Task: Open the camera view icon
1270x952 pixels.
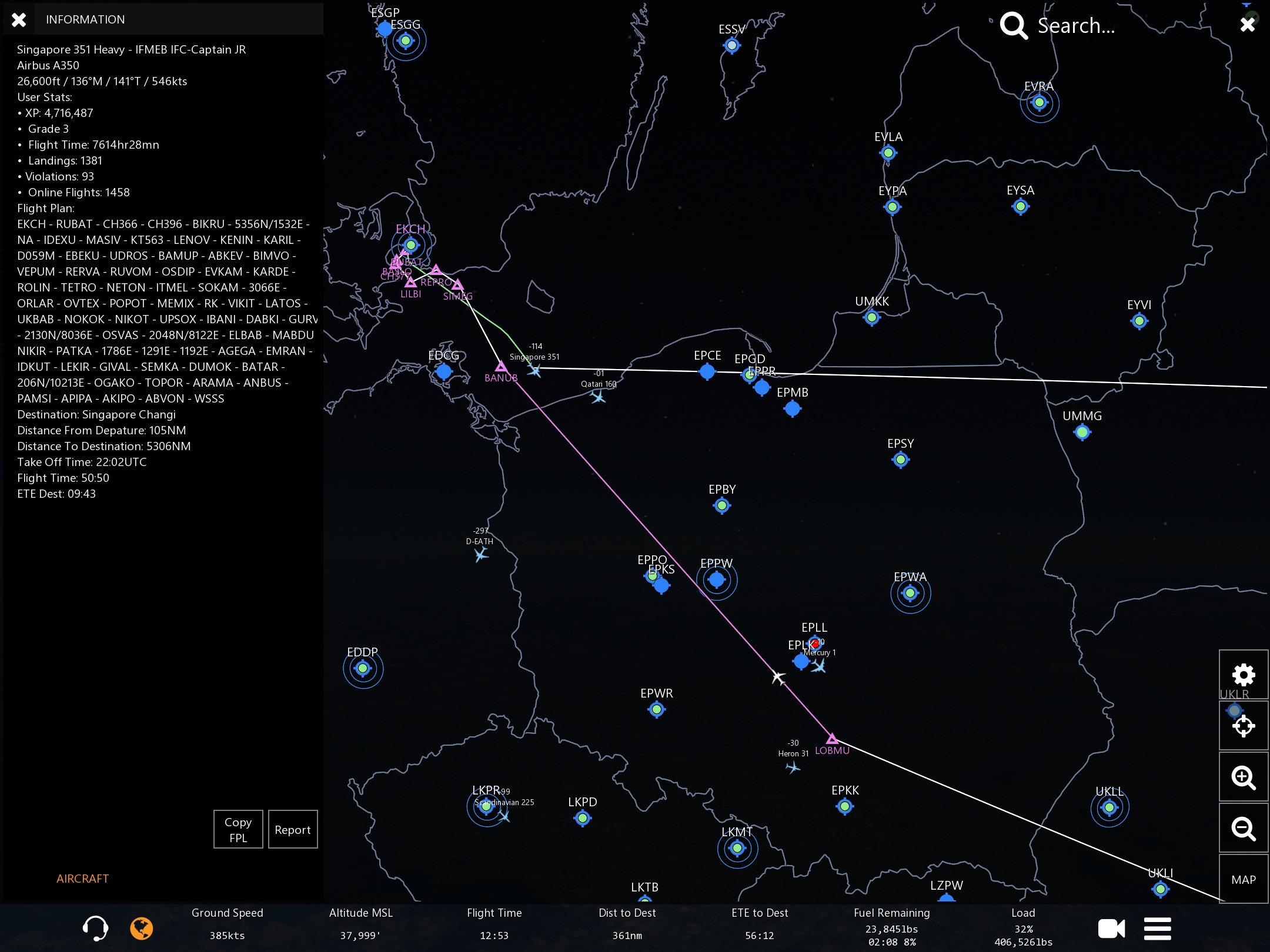Action: (1111, 928)
